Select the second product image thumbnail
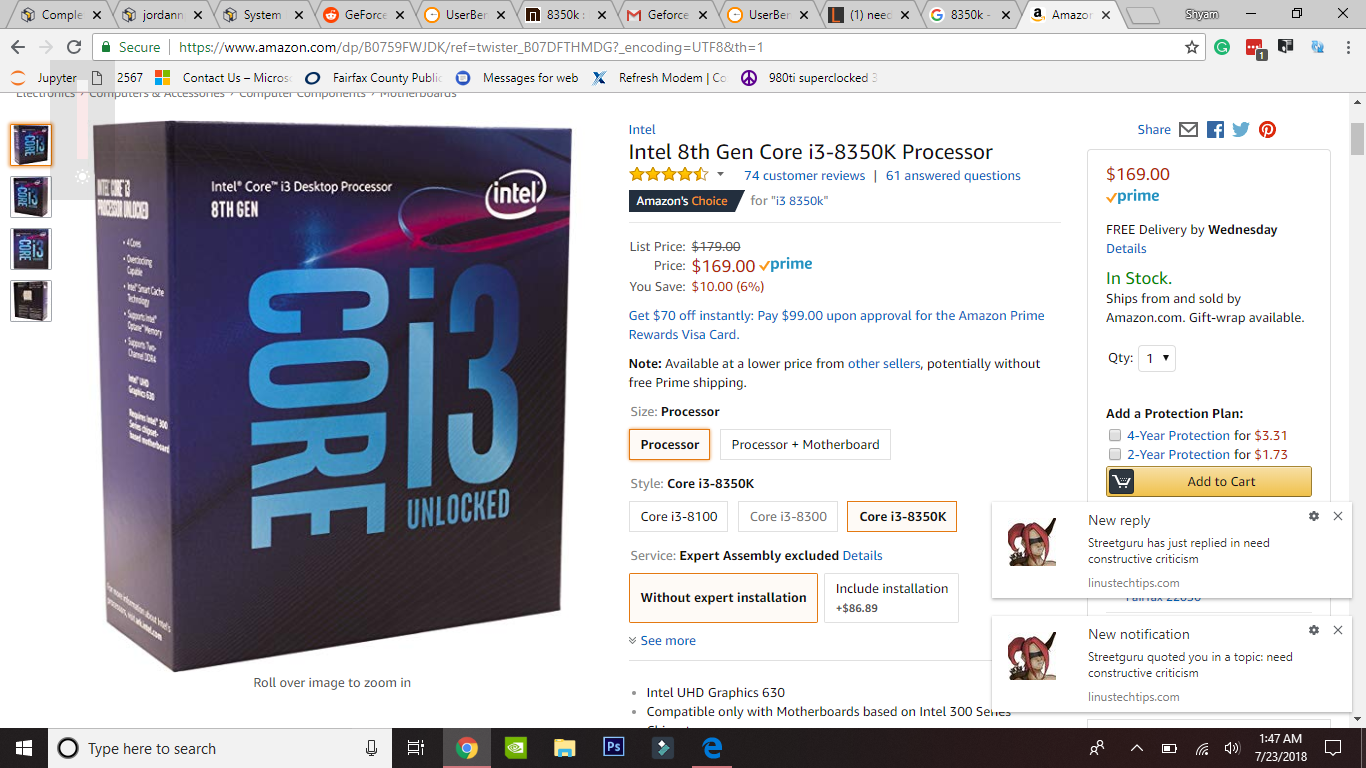The width and height of the screenshot is (1366, 768). pyautogui.click(x=31, y=196)
